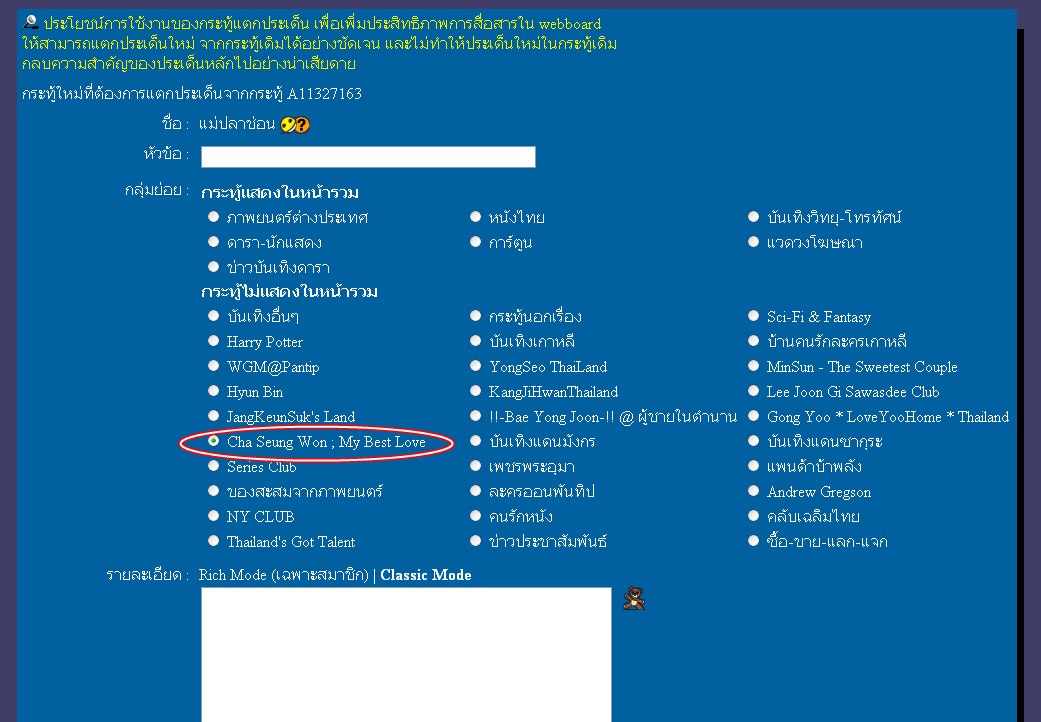Select the Sci-Fi & Fantasy radio button

pos(754,316)
